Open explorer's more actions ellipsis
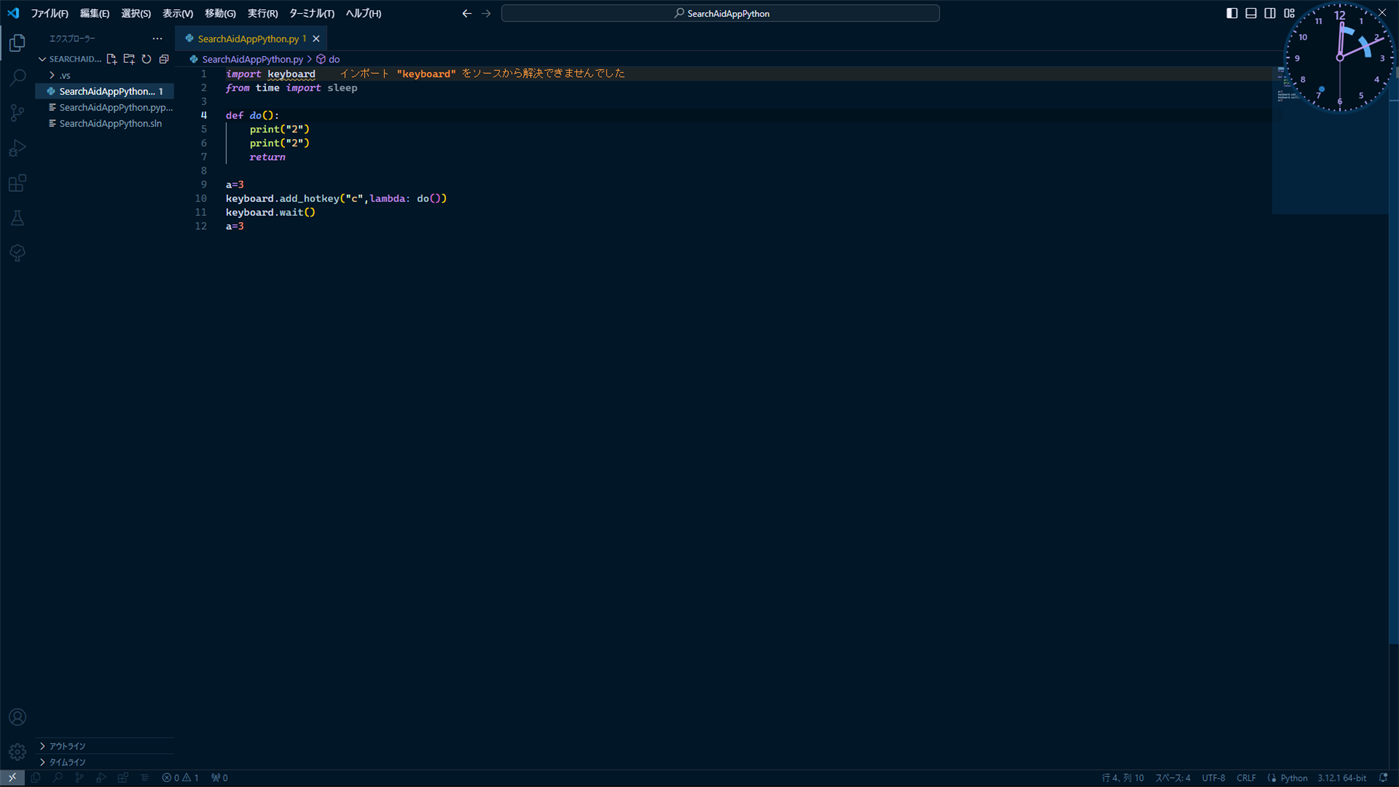This screenshot has width=1399, height=787. point(157,39)
